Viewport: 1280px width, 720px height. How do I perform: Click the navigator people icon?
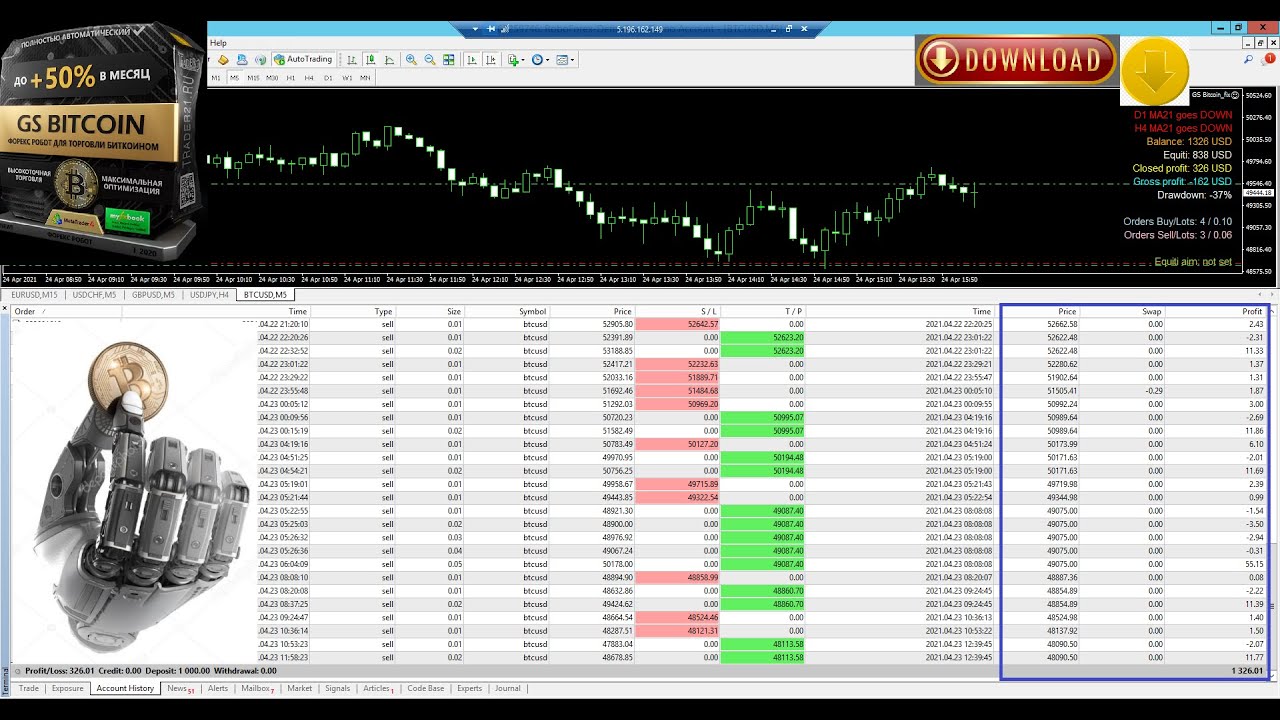(x=242, y=59)
